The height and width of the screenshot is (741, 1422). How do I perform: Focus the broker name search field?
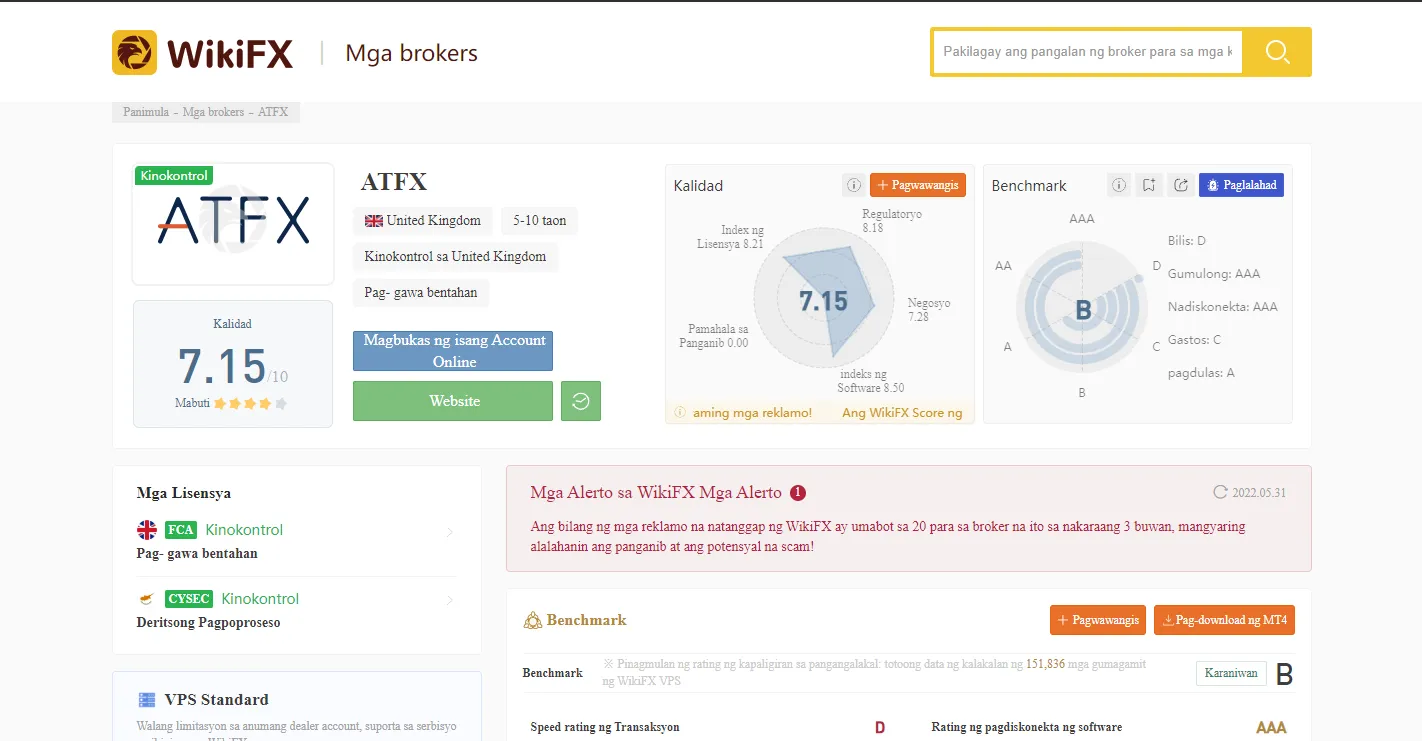click(x=1087, y=52)
